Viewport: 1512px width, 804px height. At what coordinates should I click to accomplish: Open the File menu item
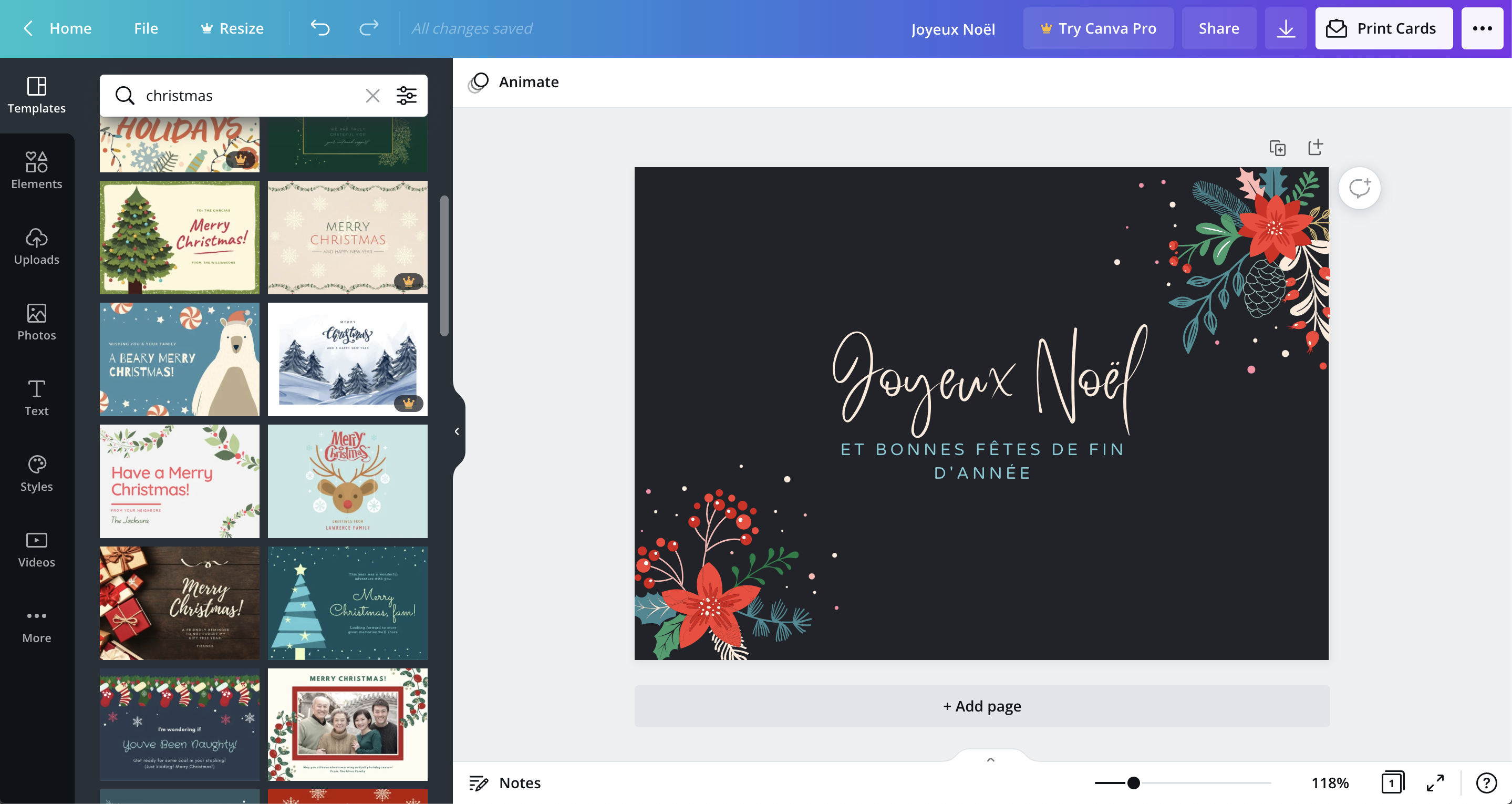[x=146, y=28]
